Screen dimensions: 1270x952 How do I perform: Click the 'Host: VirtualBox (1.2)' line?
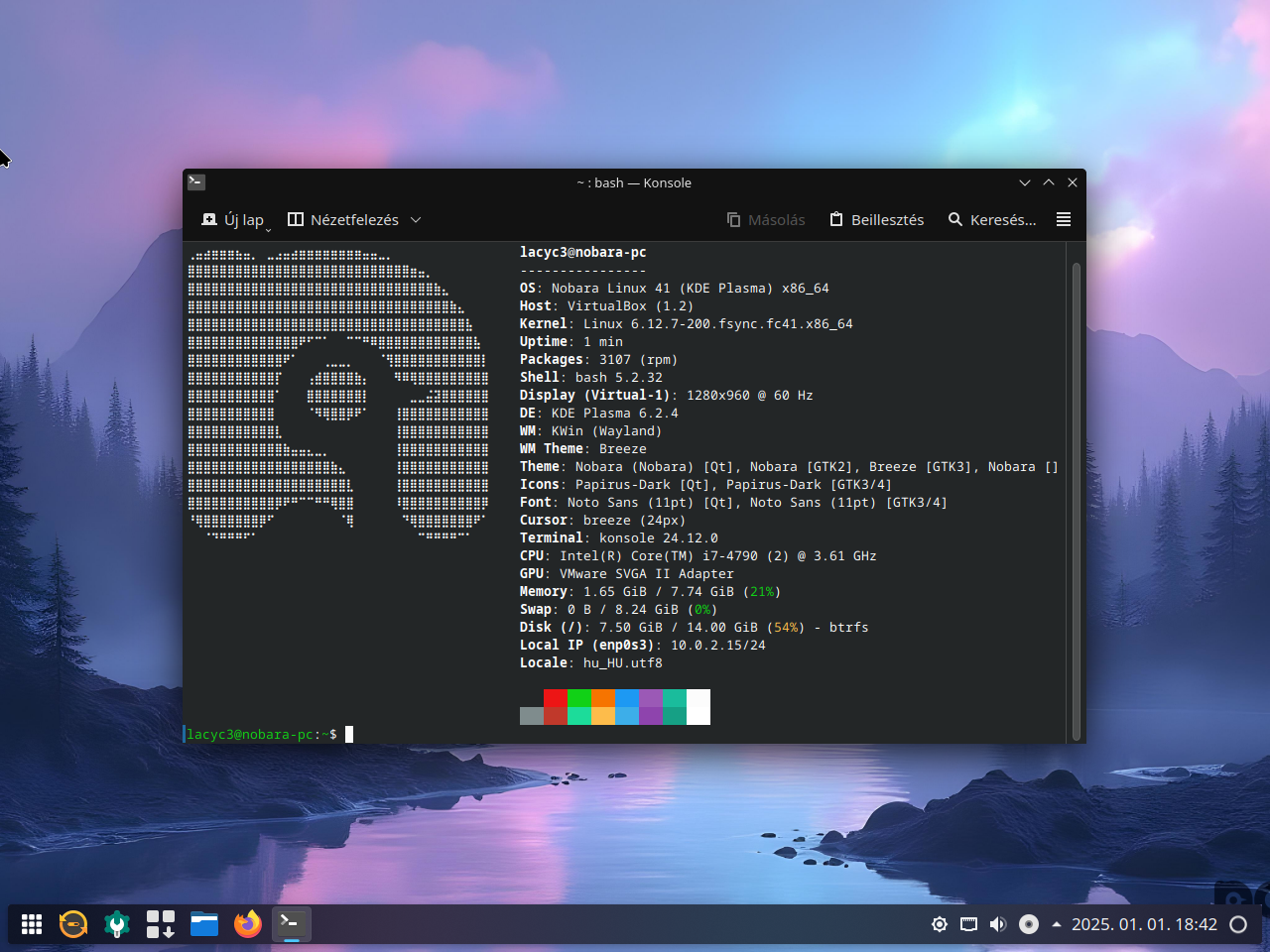[x=607, y=306]
